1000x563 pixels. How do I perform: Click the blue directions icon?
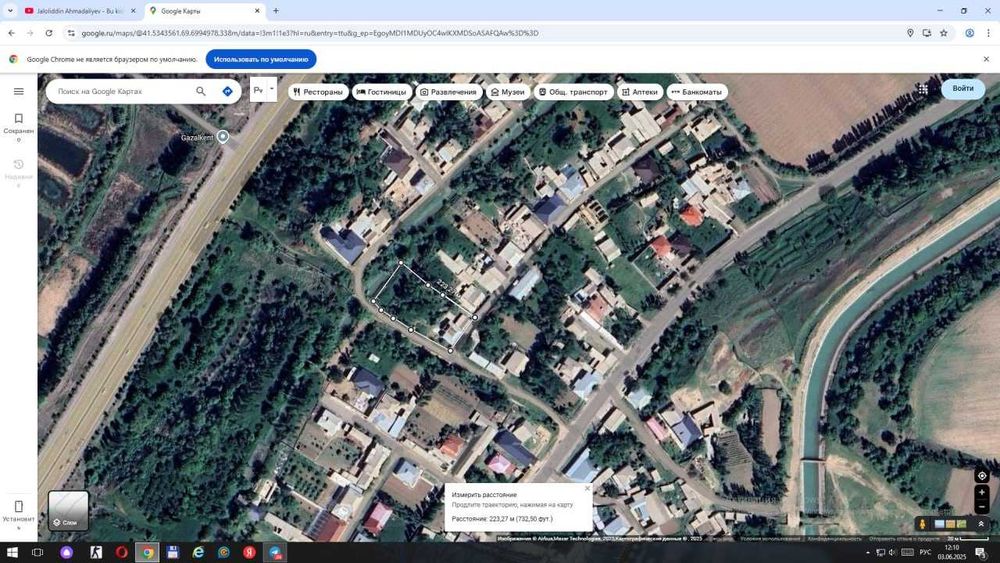coord(228,91)
